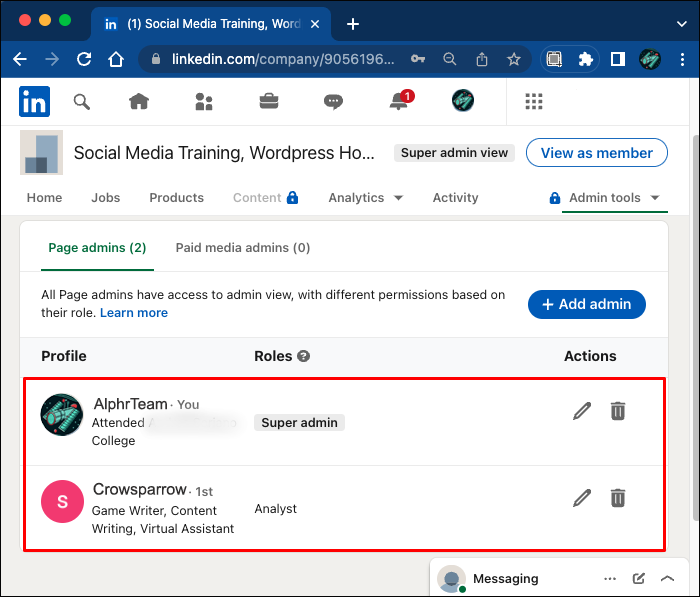Expand the Messaging panel chevron
This screenshot has width=700, height=597.
[x=668, y=579]
